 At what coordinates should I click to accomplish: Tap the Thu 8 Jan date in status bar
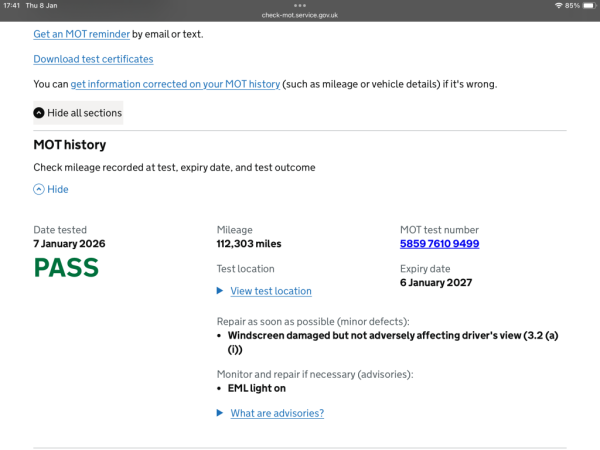coord(41,6)
